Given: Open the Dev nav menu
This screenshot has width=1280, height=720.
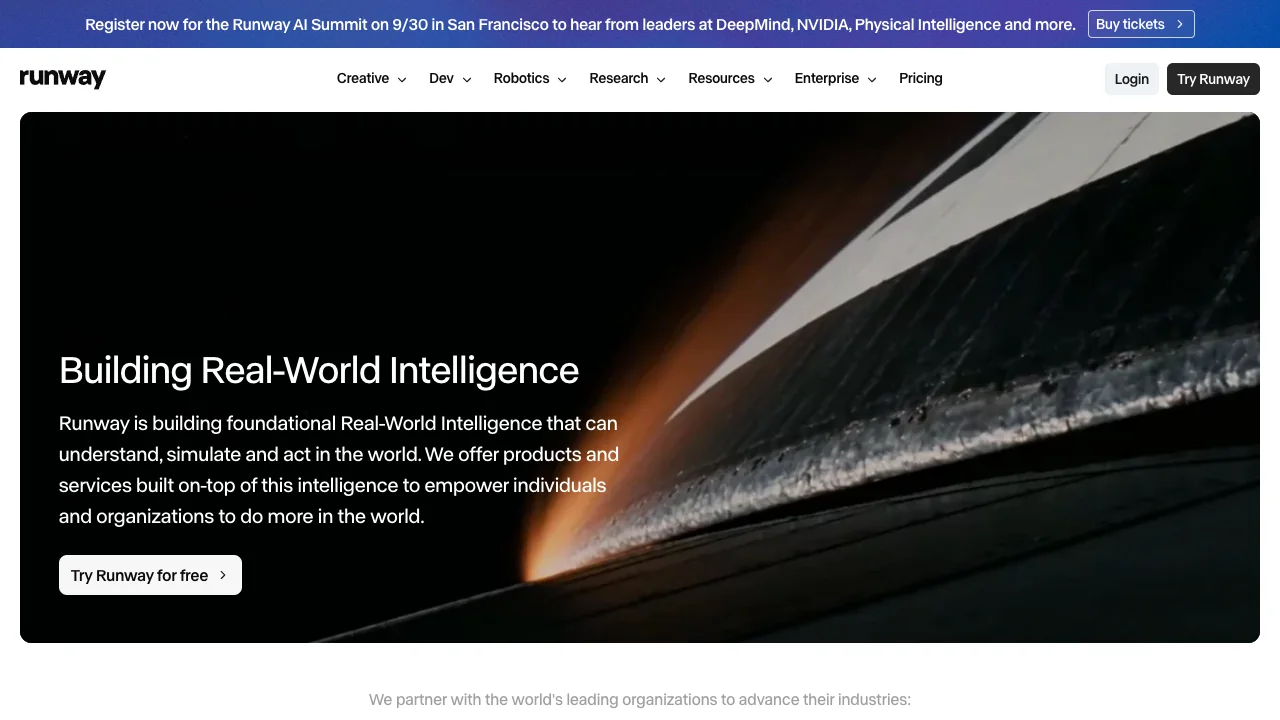Looking at the screenshot, I should click(x=450, y=78).
